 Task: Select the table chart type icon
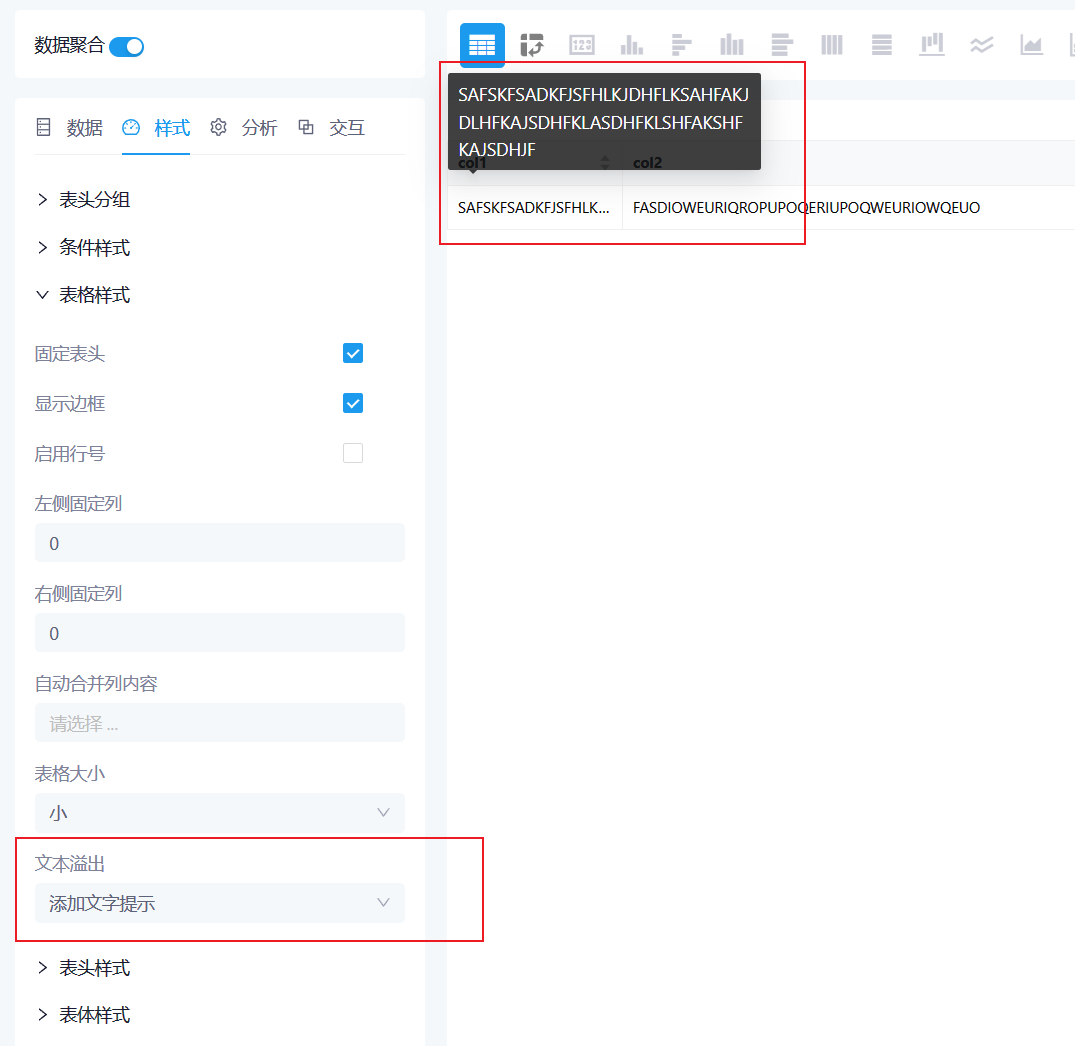pos(482,44)
